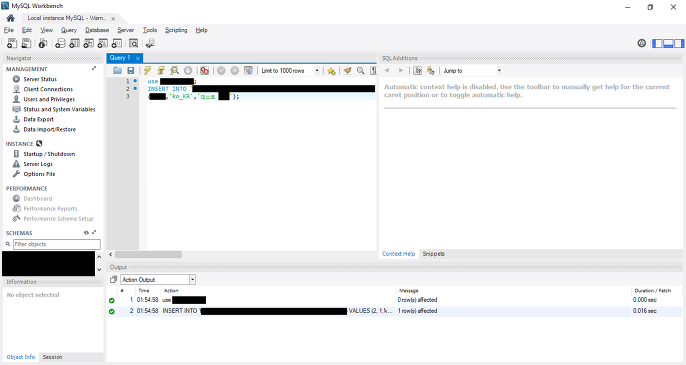Beautify the SQL script with broom icon

click(347, 70)
